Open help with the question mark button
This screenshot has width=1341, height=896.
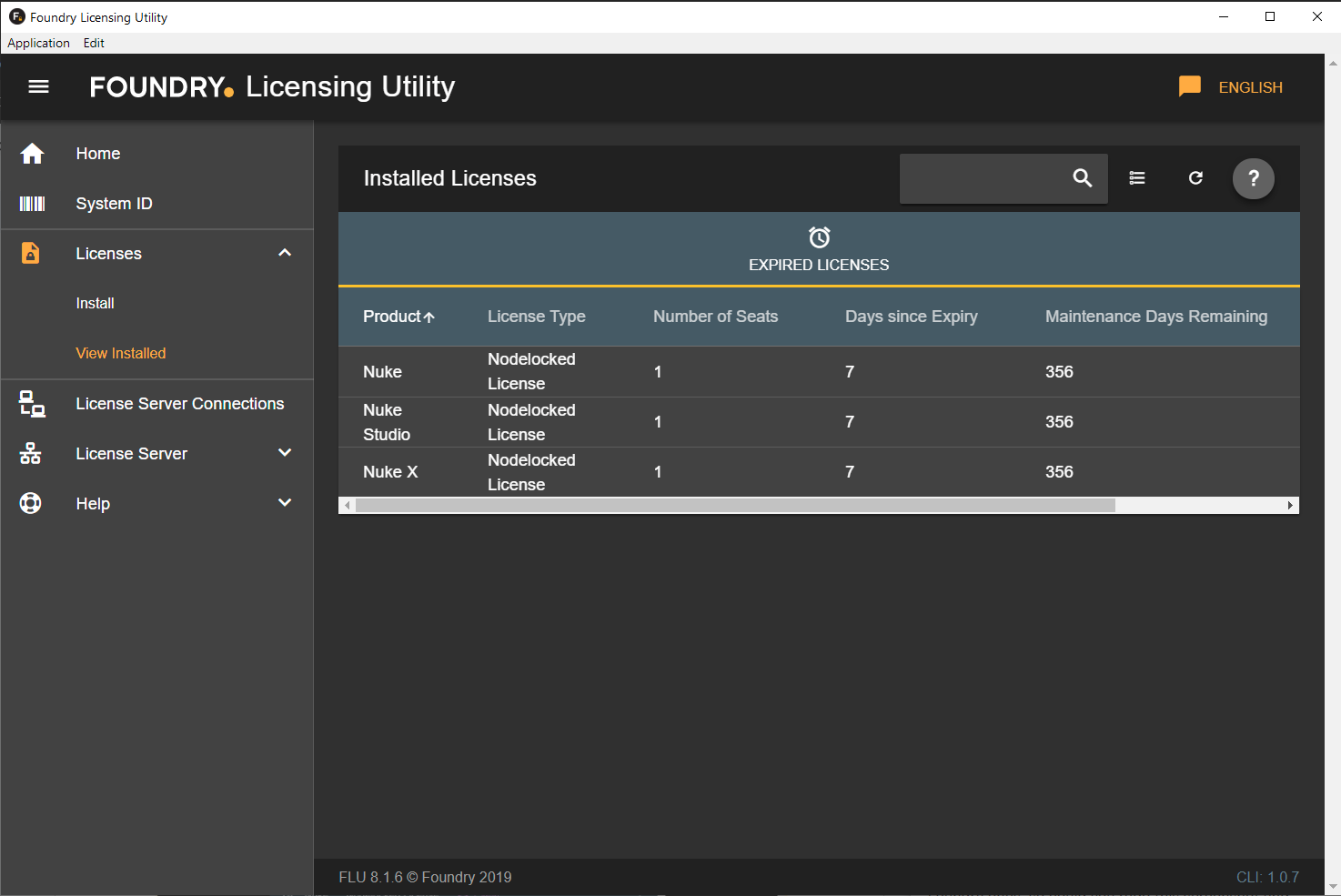click(x=1253, y=178)
